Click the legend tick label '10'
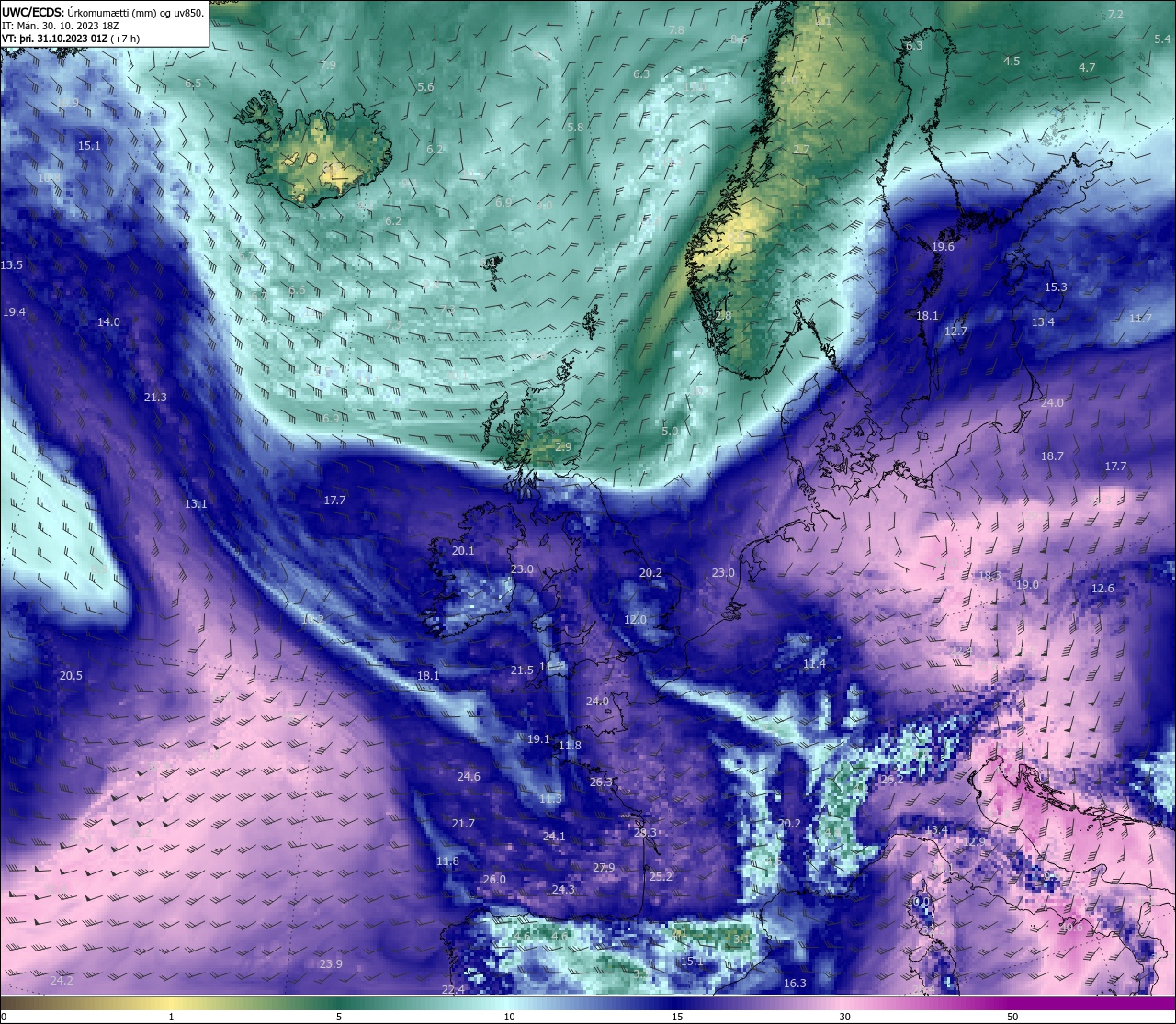 pos(508,1017)
